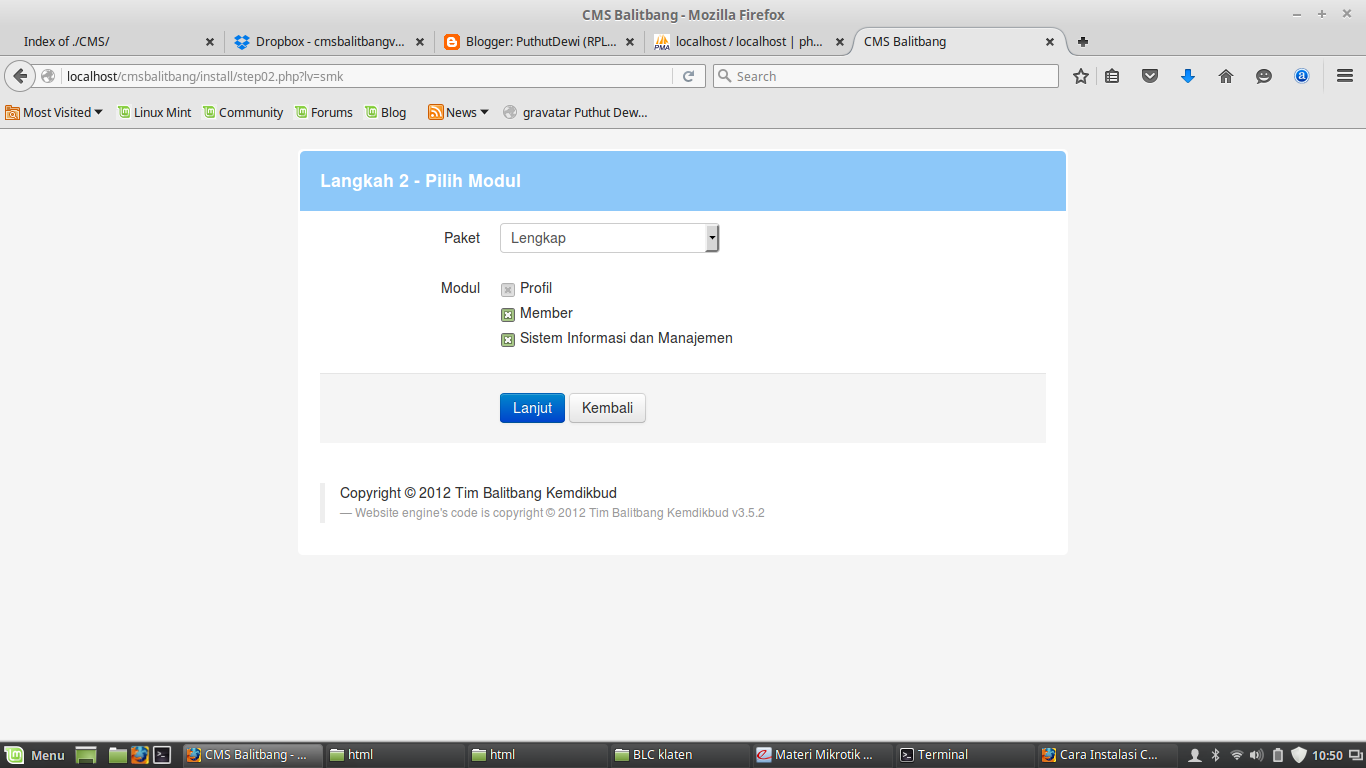This screenshot has height=768, width=1366.
Task: Open the Reading List clipboard icon
Action: pyautogui.click(x=1112, y=75)
